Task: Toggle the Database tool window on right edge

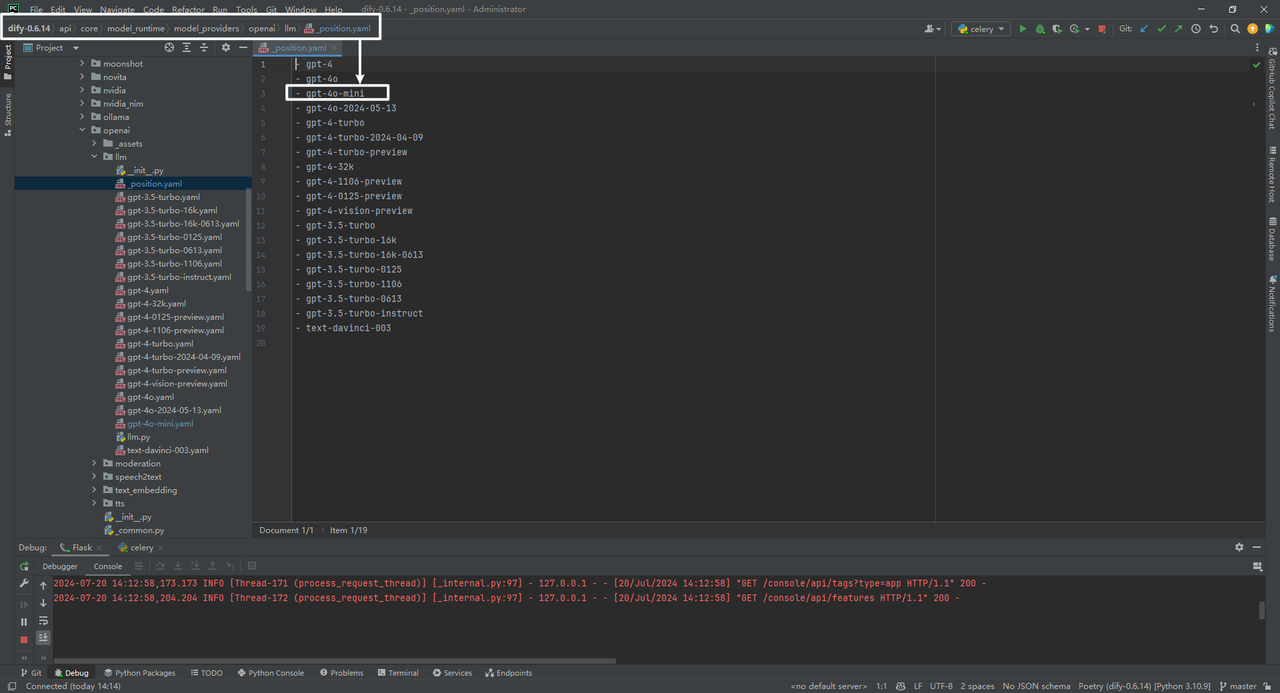Action: pos(1272,239)
